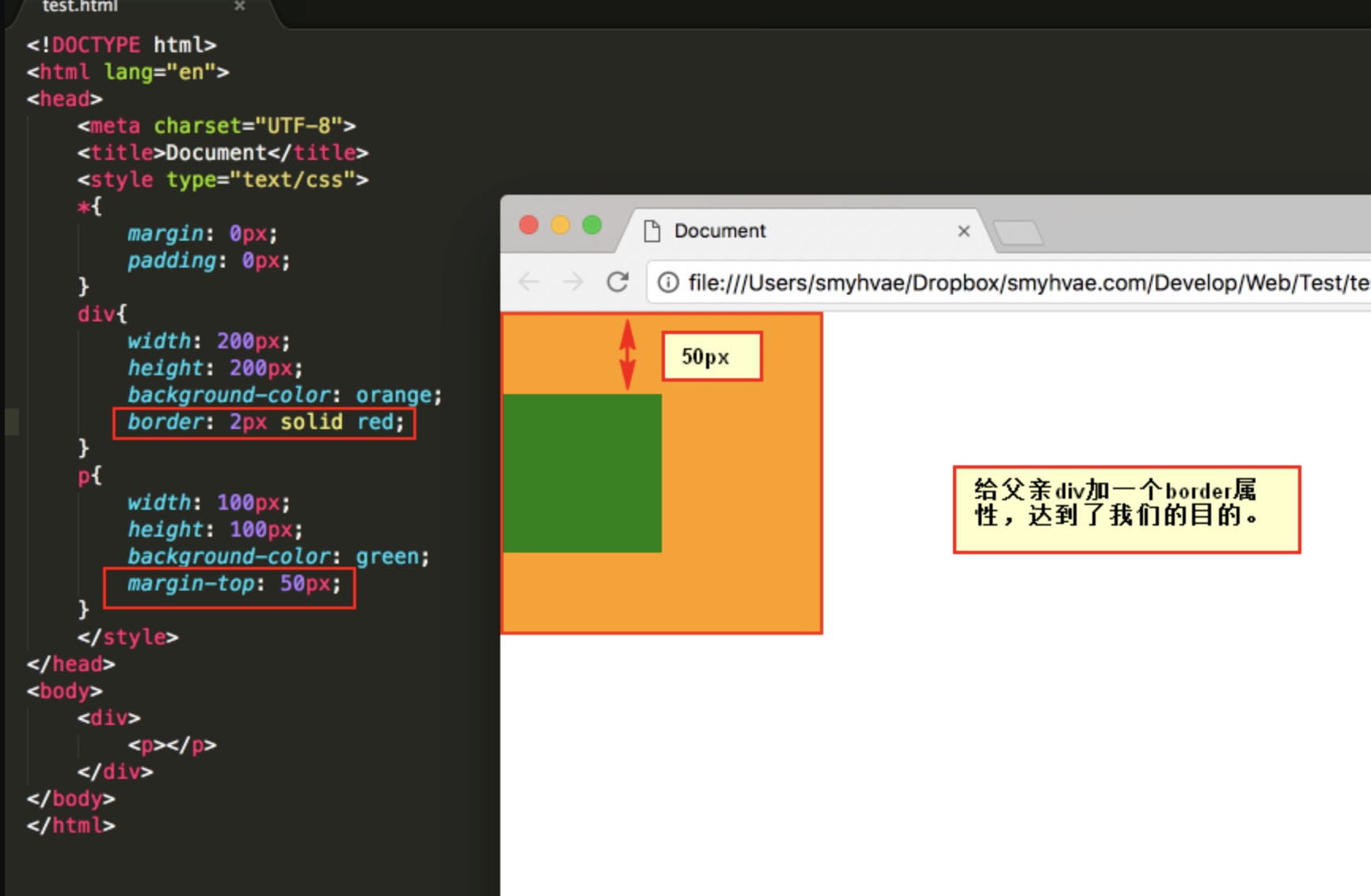Image resolution: width=1371 pixels, height=896 pixels.
Task: Minimize the browser with yellow button
Action: point(560,226)
